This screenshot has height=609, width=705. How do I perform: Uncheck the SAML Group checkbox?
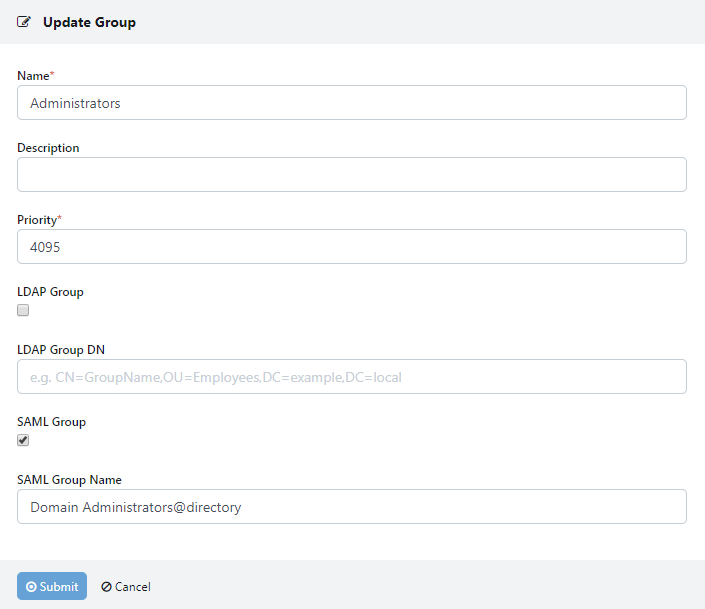coord(23,440)
